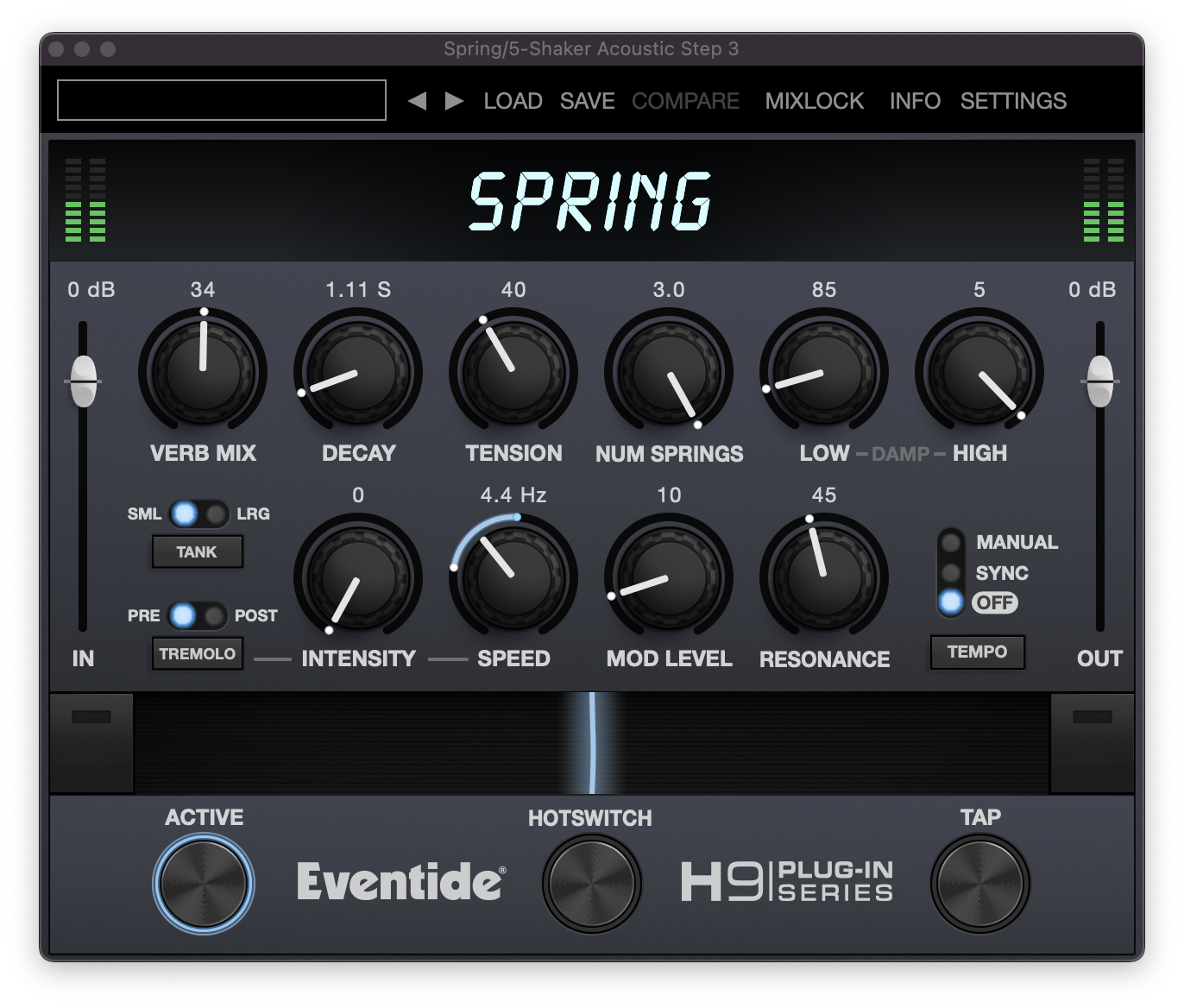The height and width of the screenshot is (1008, 1184).
Task: Toggle Mixlock in the top bar
Action: 815,101
